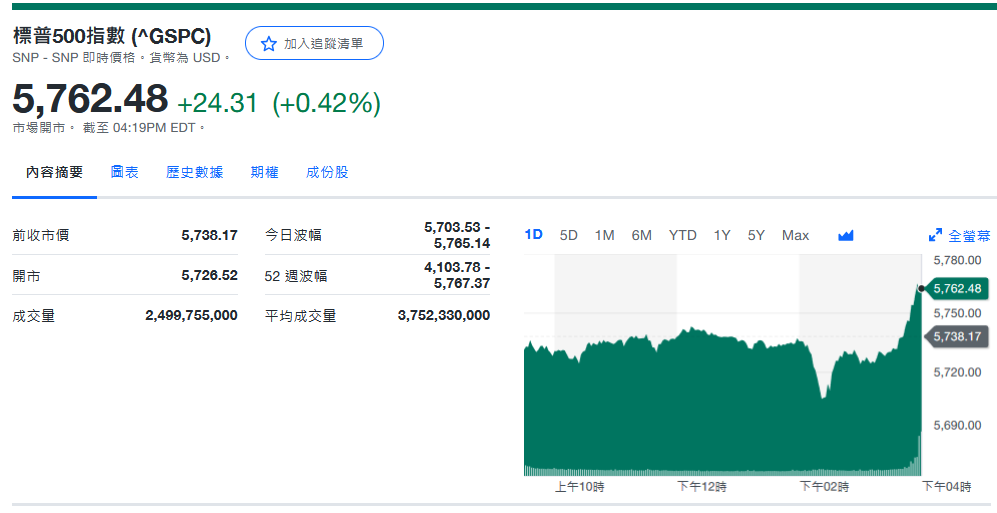Set chart range to 1M
This screenshot has width=997, height=513.
[x=604, y=235]
